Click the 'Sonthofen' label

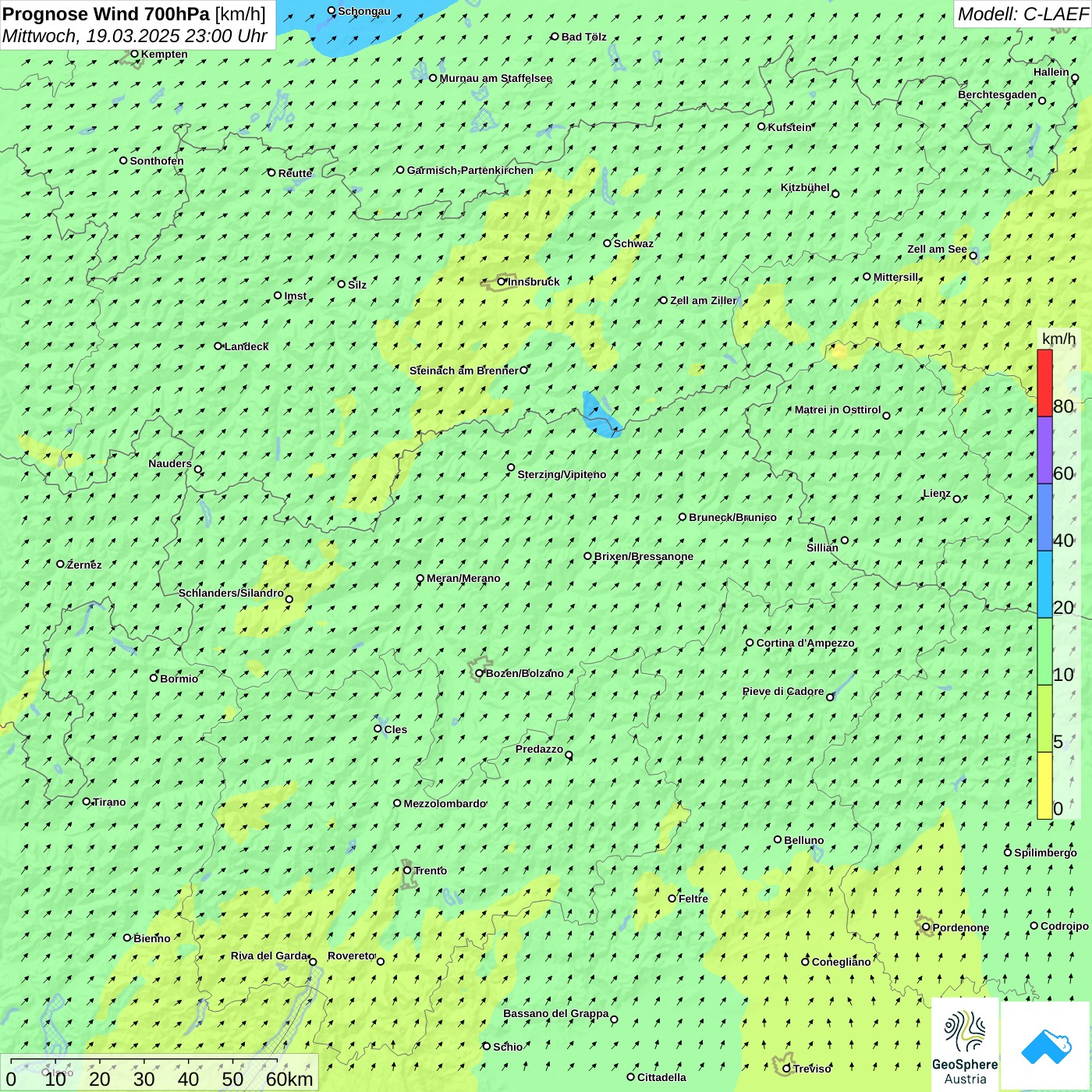(x=157, y=161)
